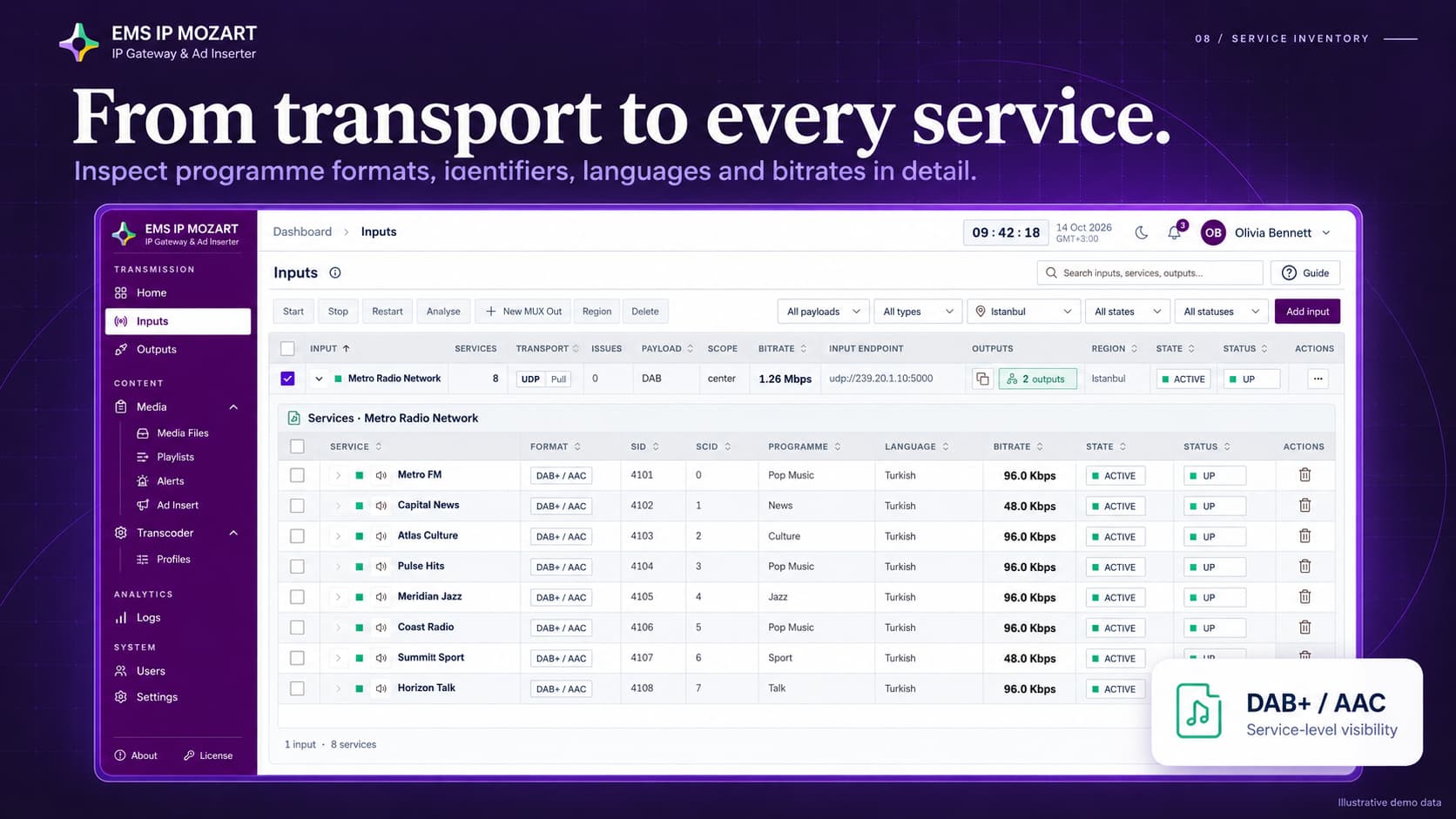Delete the Pulse Hits service
Viewport: 1456px width, 819px height.
coord(1304,567)
